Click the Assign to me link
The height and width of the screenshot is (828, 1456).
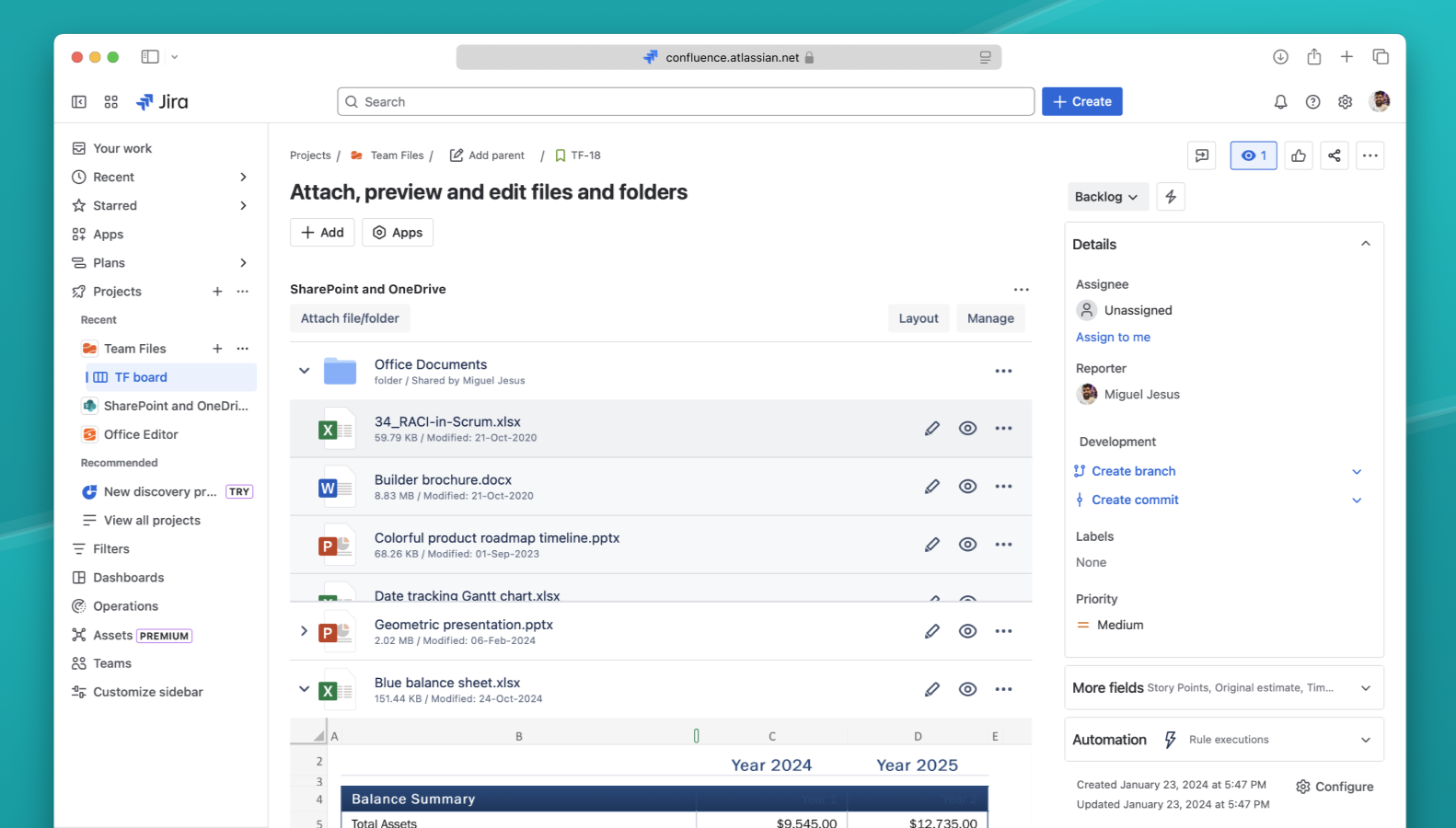pos(1113,338)
